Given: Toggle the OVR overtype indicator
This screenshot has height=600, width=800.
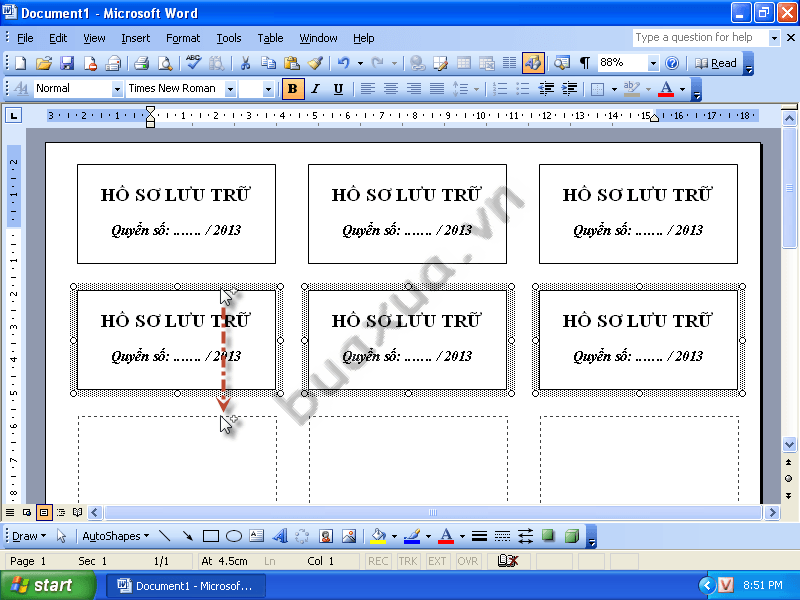Looking at the screenshot, I should click(x=467, y=561).
